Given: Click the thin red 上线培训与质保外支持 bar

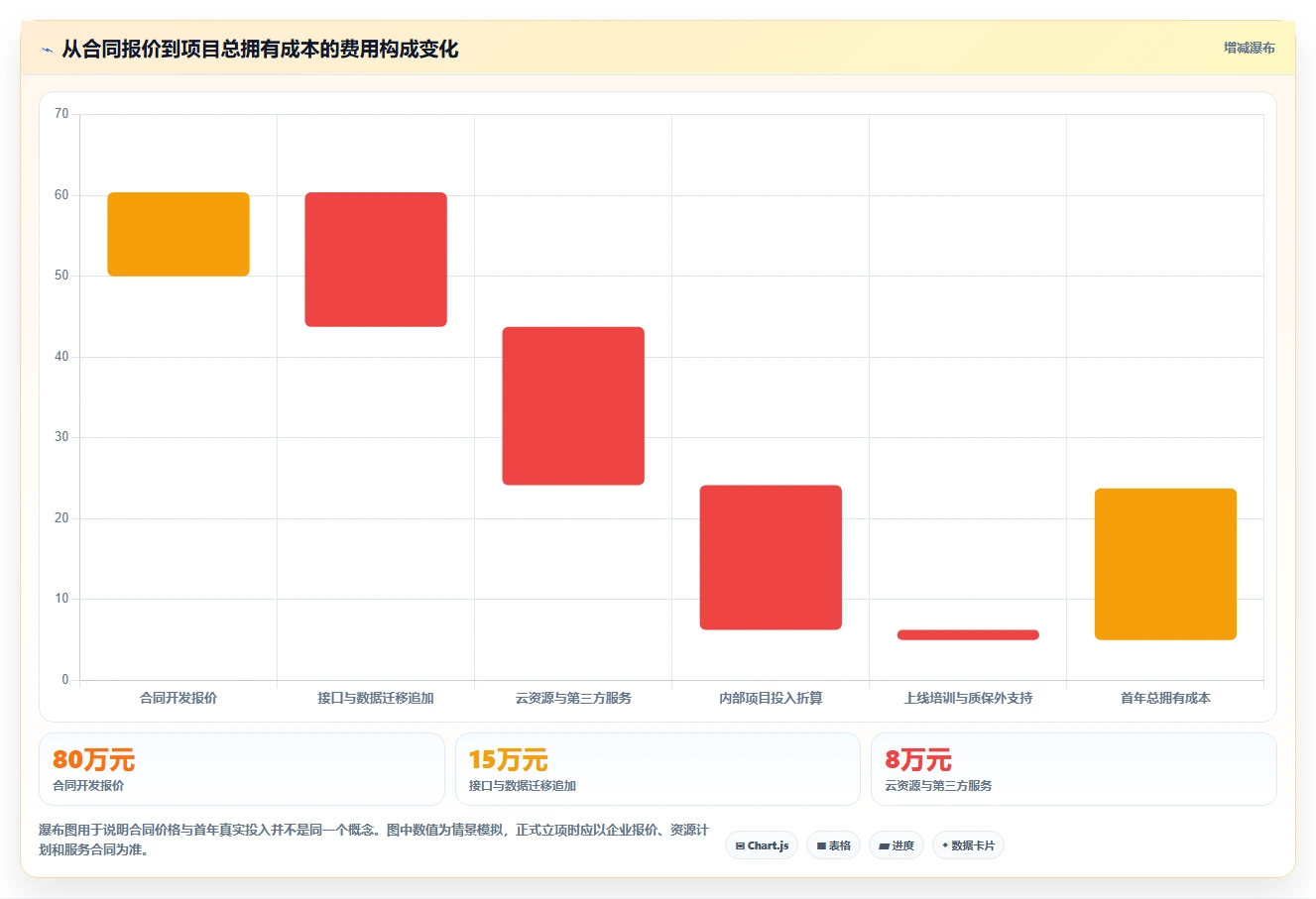Looking at the screenshot, I should coord(968,634).
